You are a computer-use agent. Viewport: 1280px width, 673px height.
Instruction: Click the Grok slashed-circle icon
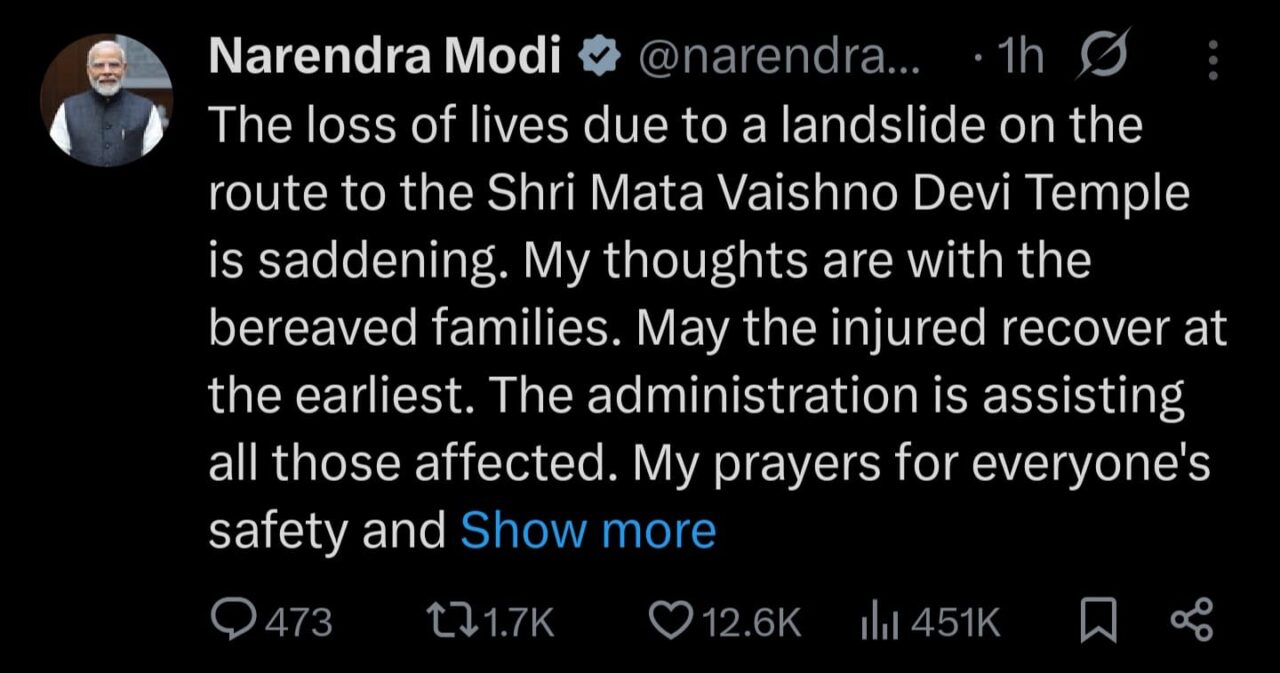tap(1100, 60)
